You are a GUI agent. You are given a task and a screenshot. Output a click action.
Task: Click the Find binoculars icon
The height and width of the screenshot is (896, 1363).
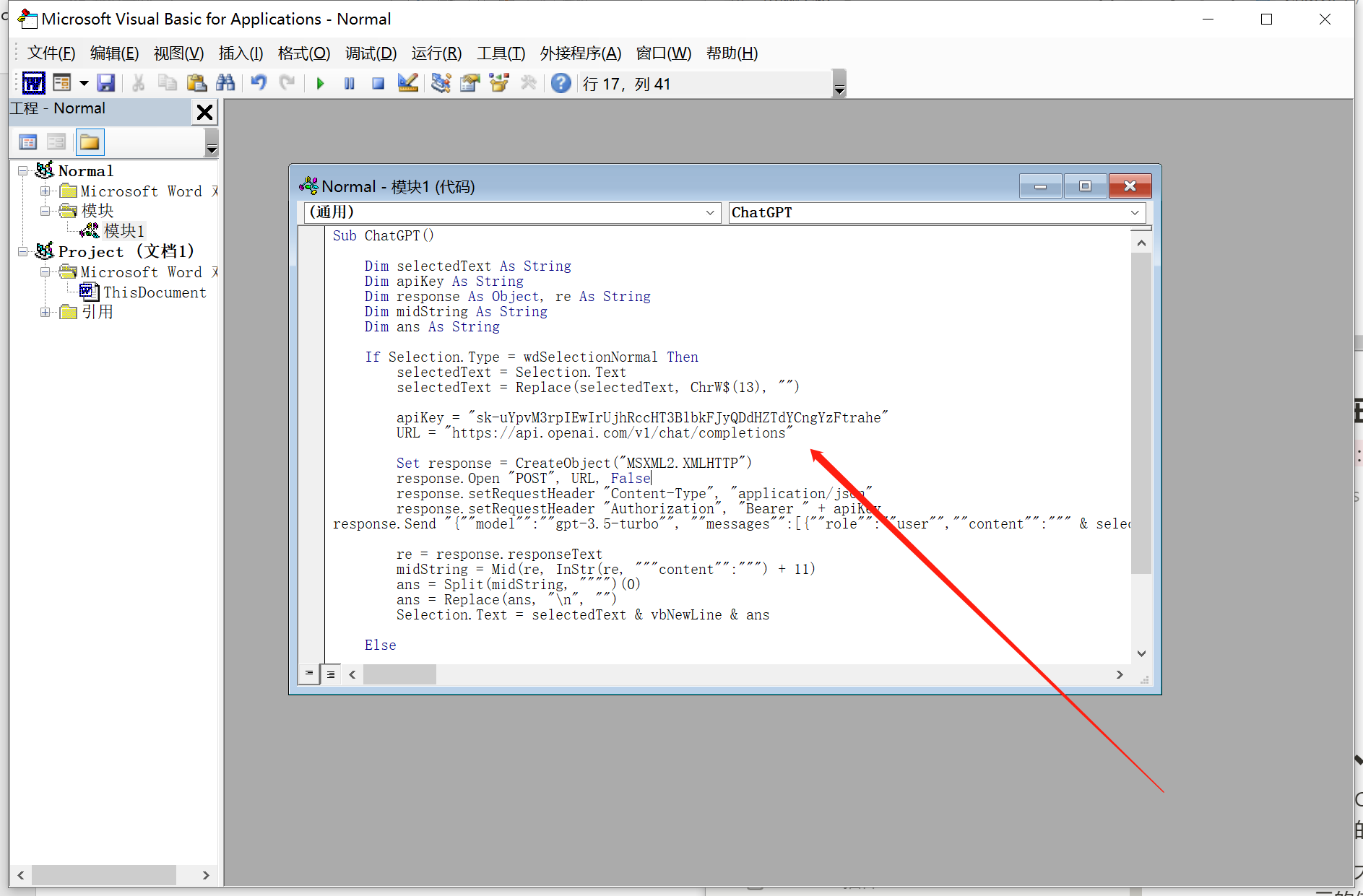225,84
